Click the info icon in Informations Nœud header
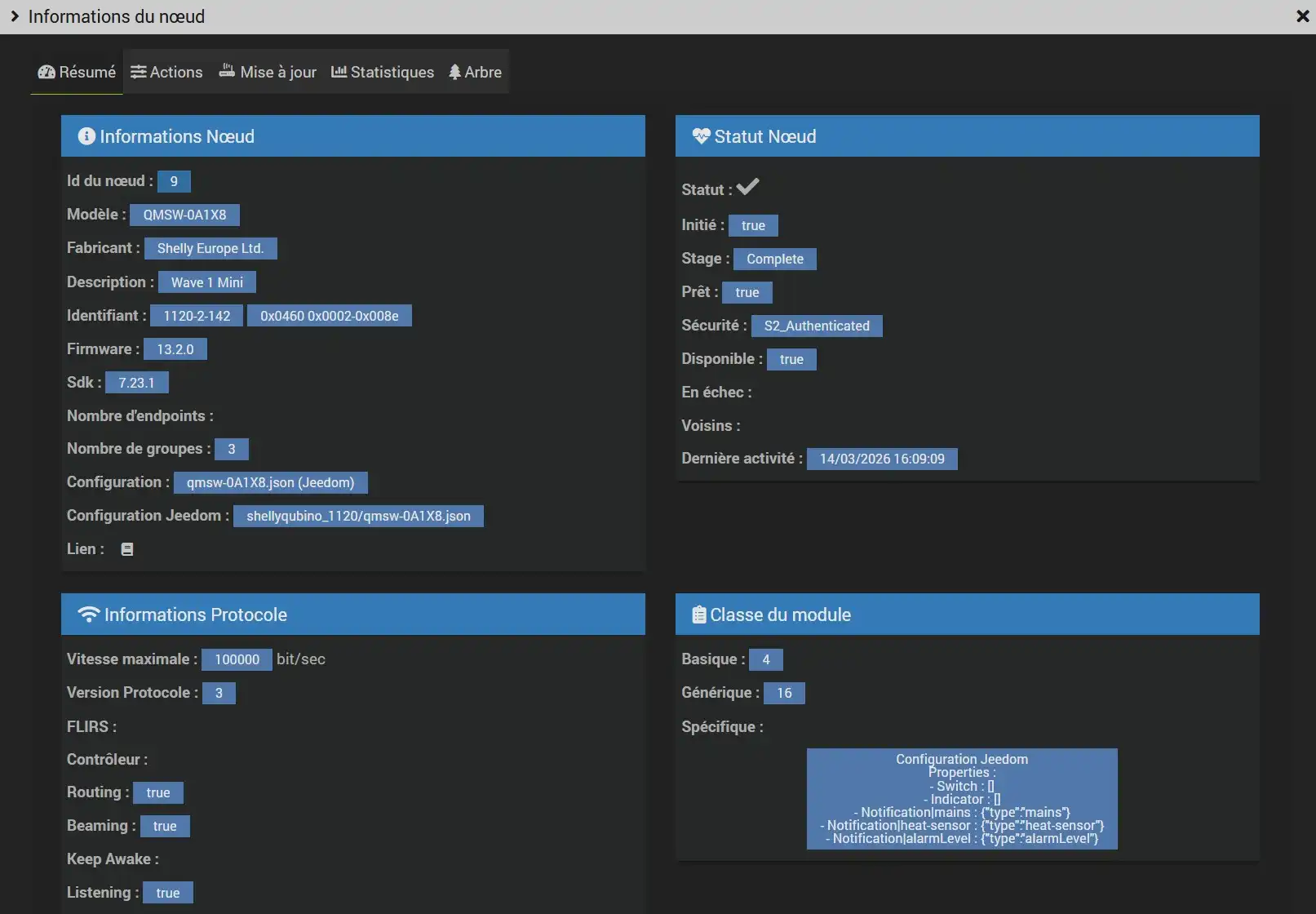 point(86,136)
